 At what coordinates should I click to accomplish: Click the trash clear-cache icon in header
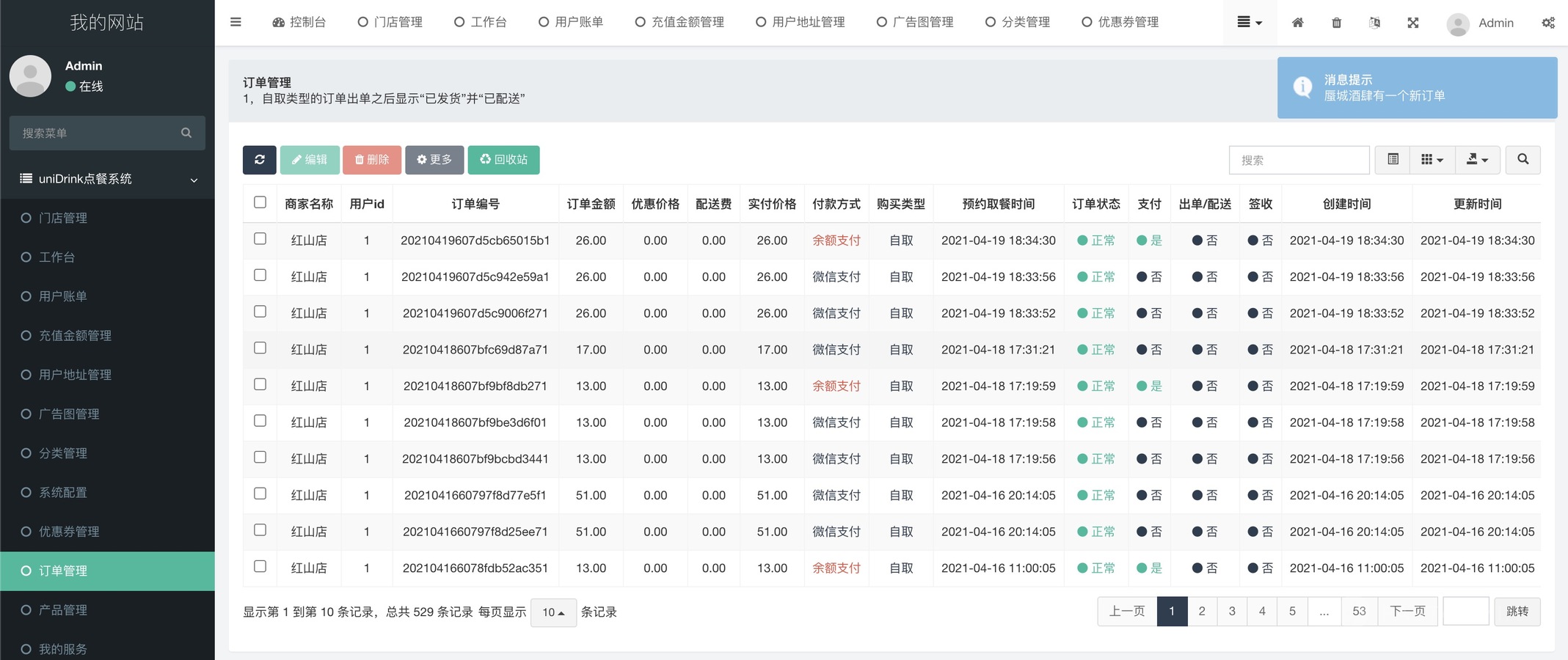[x=1336, y=23]
